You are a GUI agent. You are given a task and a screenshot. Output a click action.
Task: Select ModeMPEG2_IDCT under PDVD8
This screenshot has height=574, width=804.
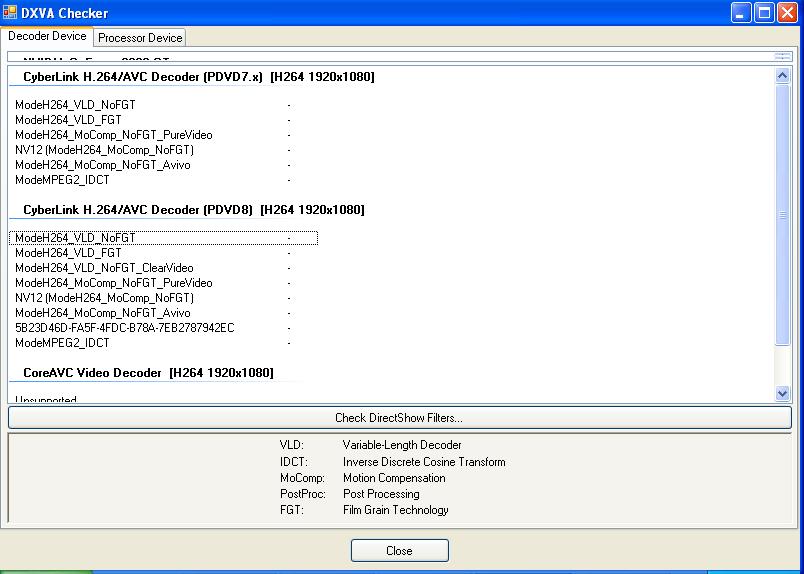point(164,343)
